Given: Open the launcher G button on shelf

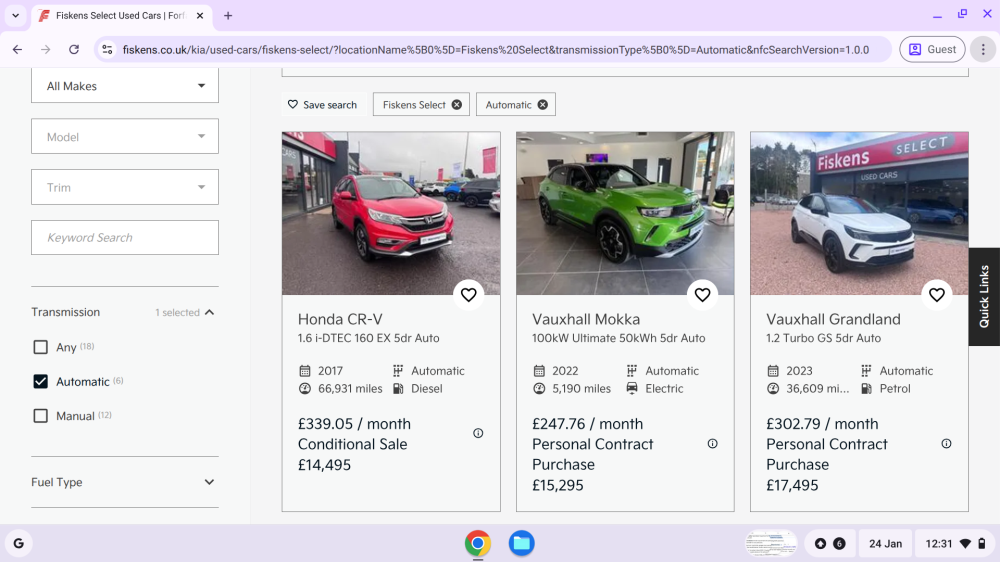Looking at the screenshot, I should [x=18, y=544].
